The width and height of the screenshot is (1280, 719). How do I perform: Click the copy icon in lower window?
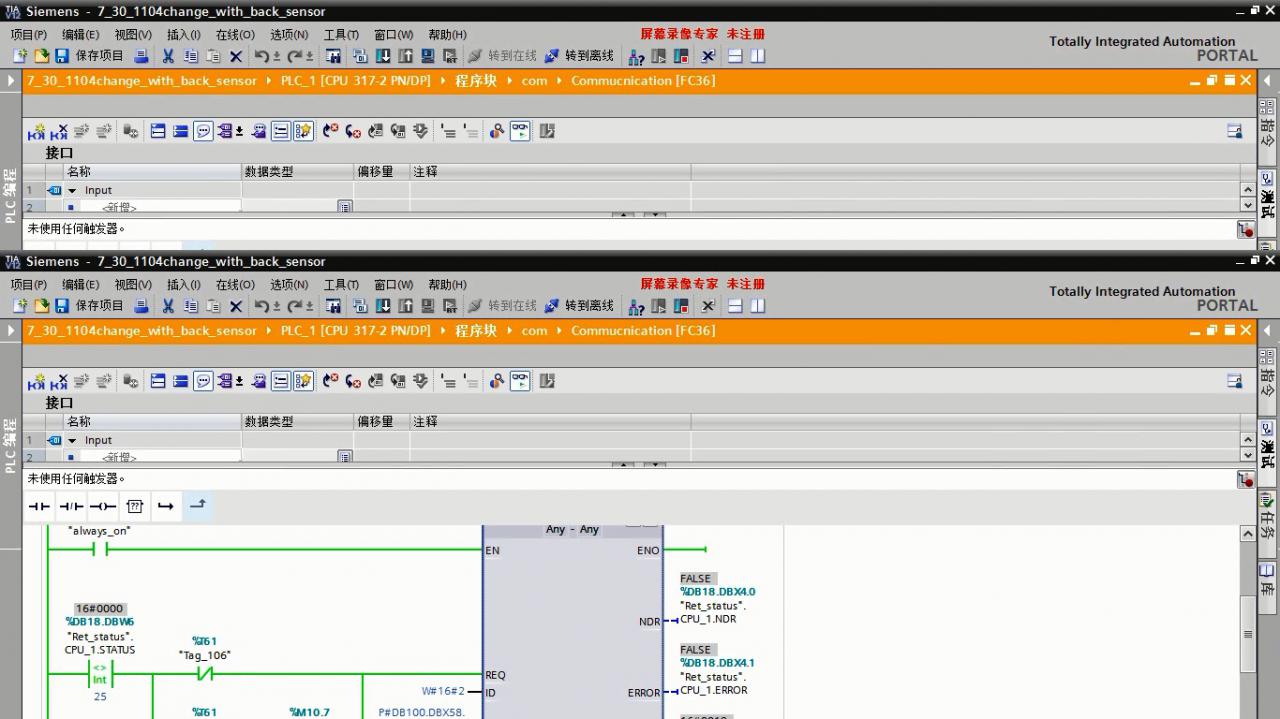pos(190,306)
